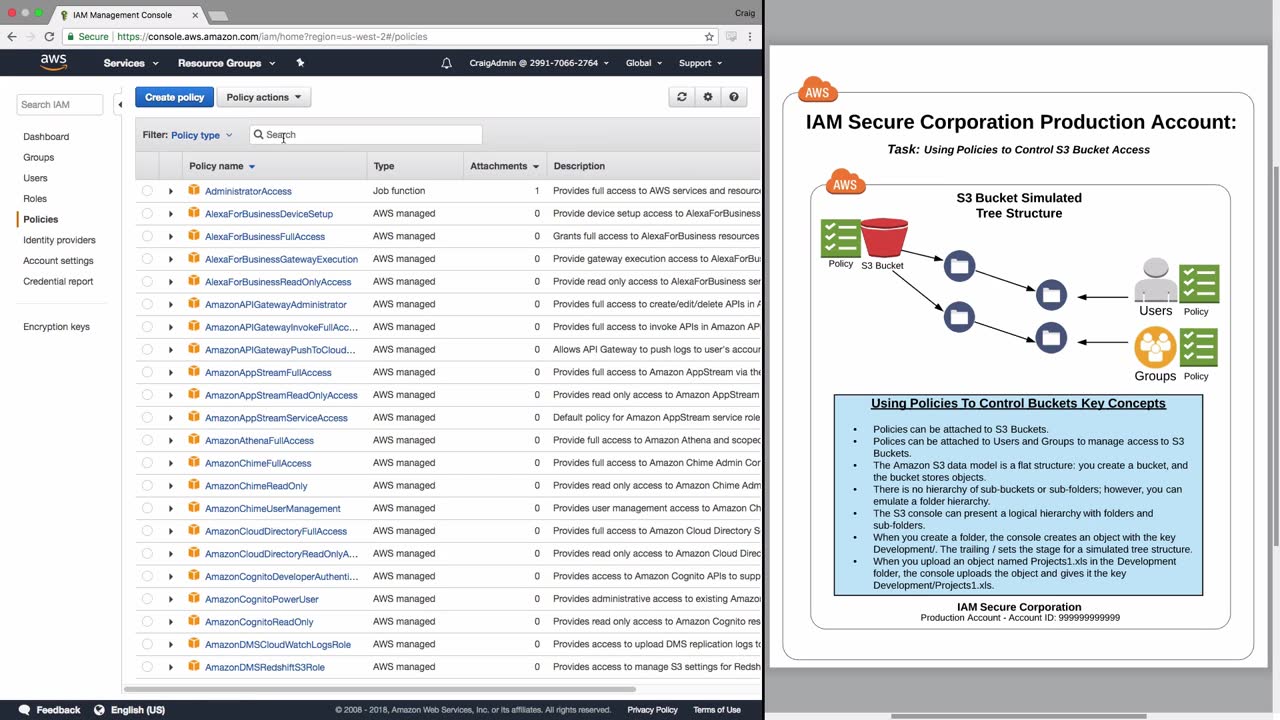Click the S3 Bucket icon in the diagram

click(x=884, y=238)
